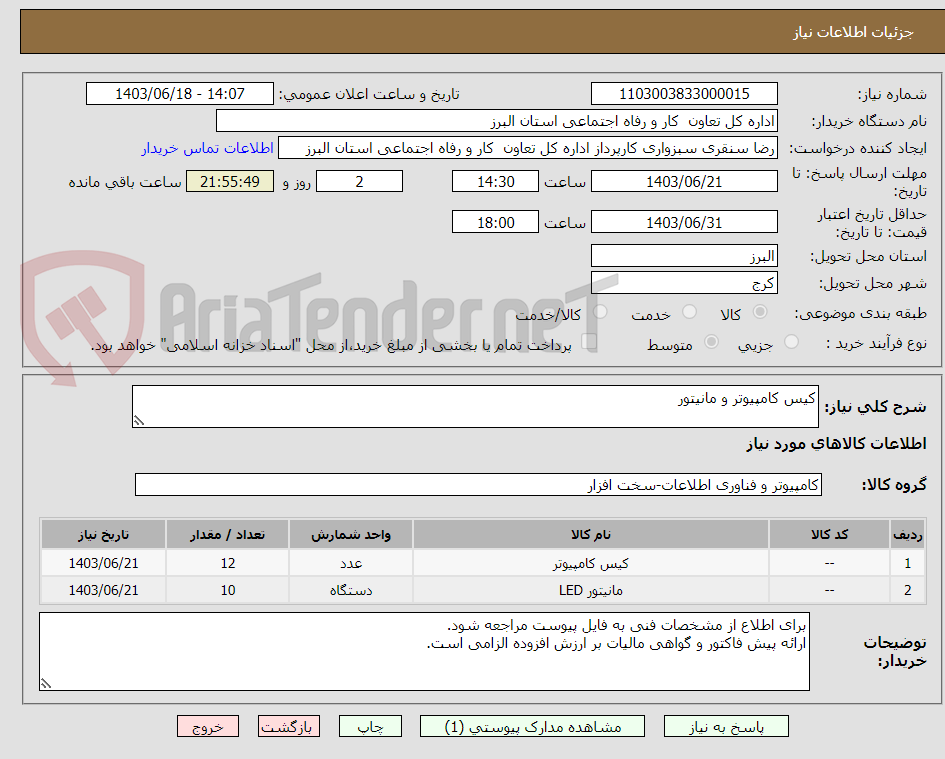Click the buyer notes text area

click(424, 652)
